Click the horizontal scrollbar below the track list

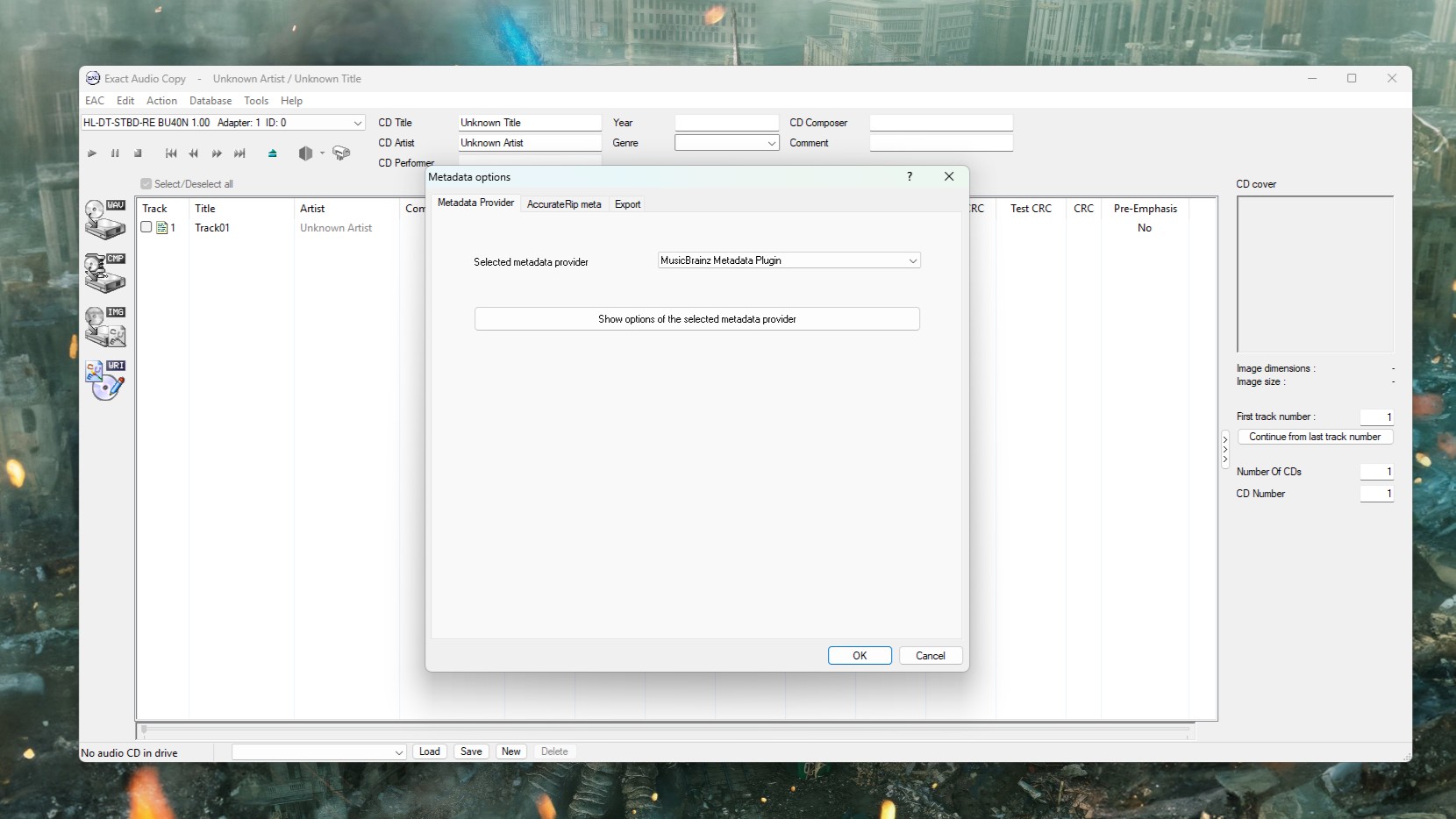pos(667,729)
